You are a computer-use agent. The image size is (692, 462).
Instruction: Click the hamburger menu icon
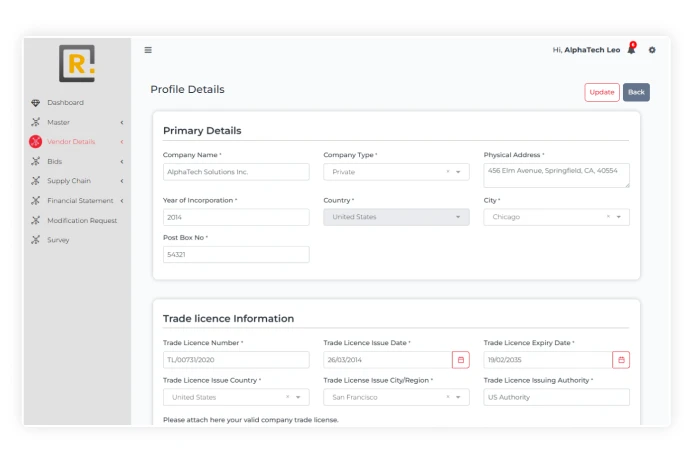[148, 50]
